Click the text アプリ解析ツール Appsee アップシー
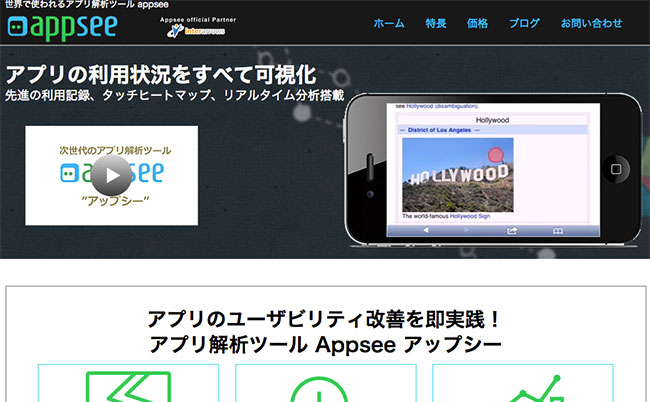The image size is (650, 402). click(x=325, y=344)
